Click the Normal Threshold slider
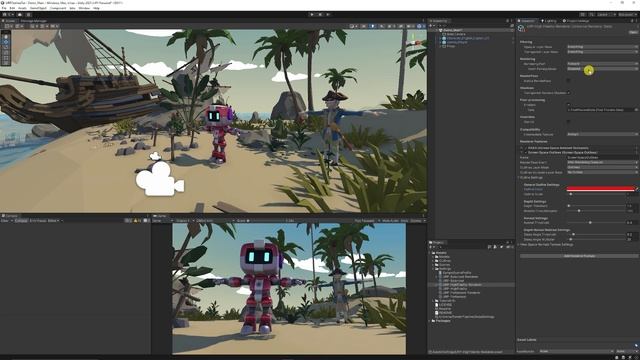This screenshot has height=360, width=640. pyautogui.click(x=597, y=223)
